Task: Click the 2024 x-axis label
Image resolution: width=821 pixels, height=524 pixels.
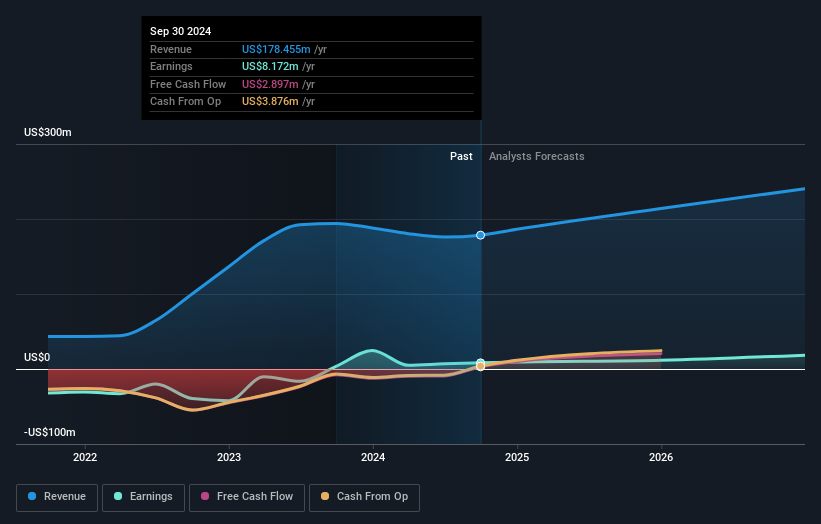Action: coord(373,457)
